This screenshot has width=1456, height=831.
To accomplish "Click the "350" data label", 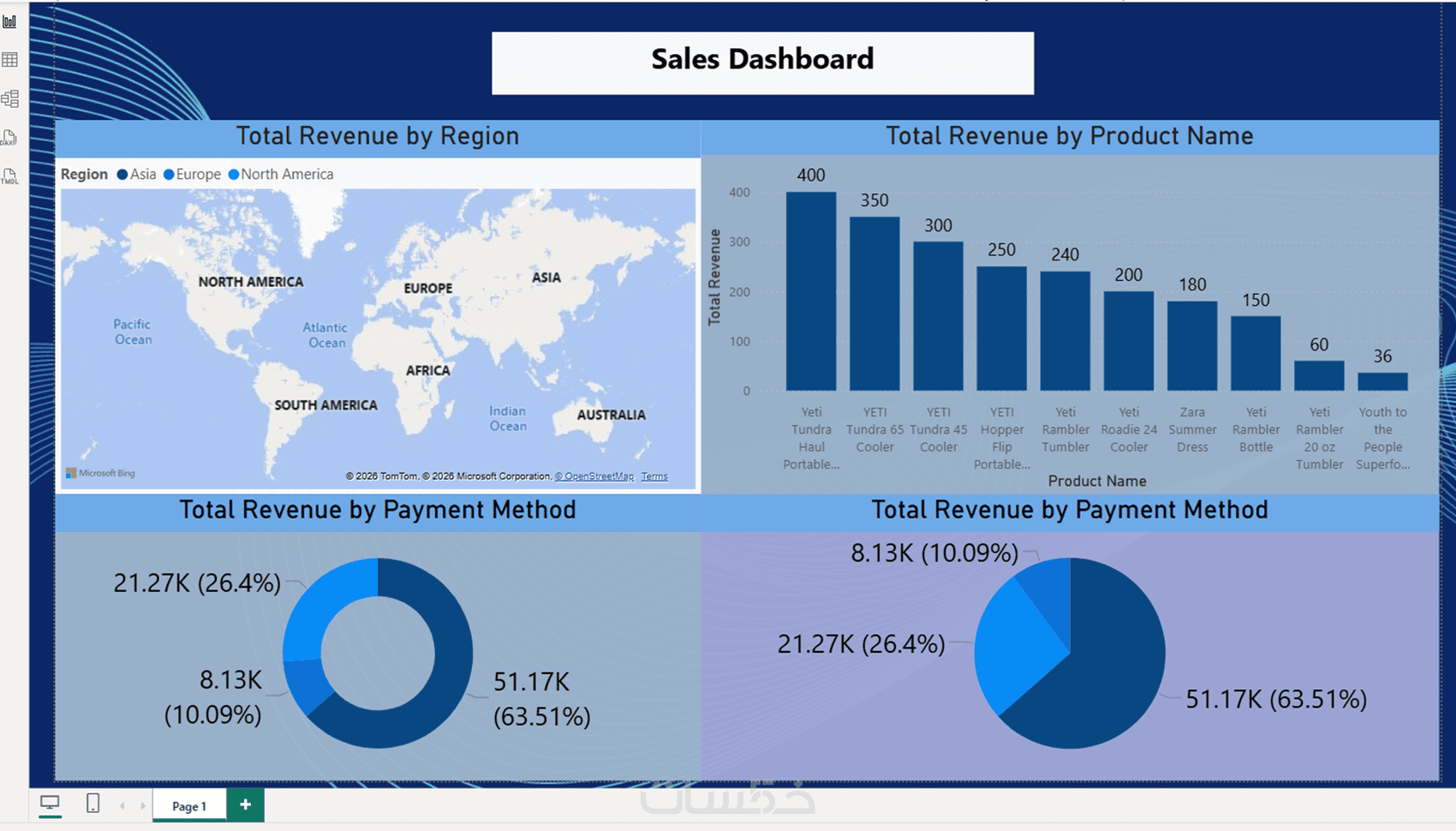I will (x=874, y=200).
